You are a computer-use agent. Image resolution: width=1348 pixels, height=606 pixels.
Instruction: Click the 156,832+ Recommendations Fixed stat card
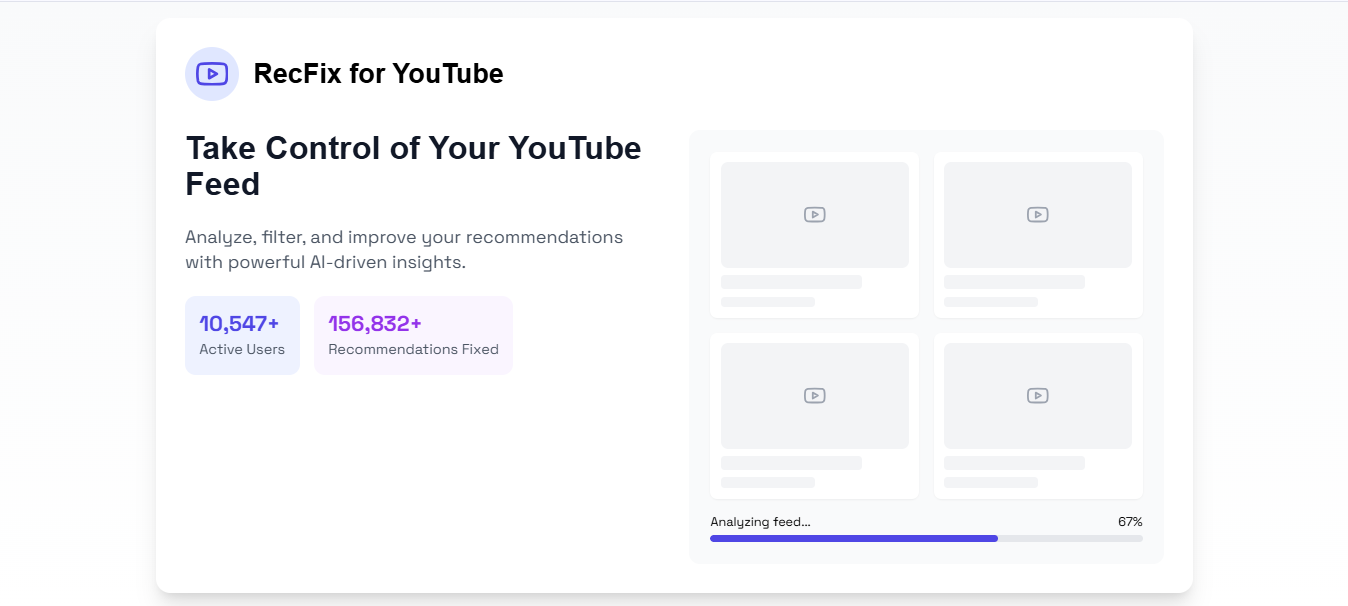coord(413,335)
